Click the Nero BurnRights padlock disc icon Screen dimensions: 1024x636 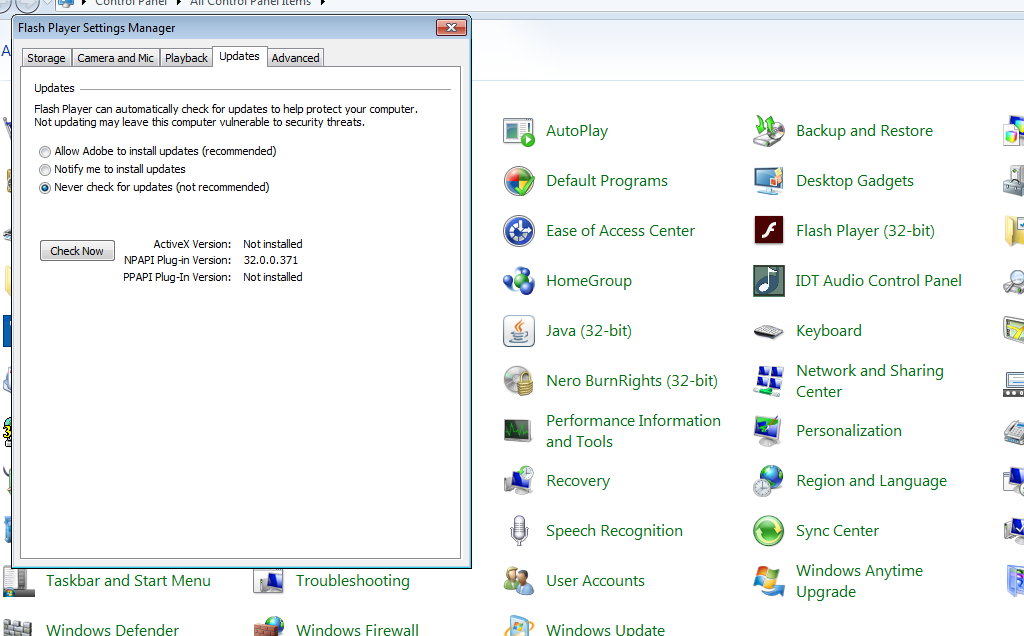[x=519, y=381]
